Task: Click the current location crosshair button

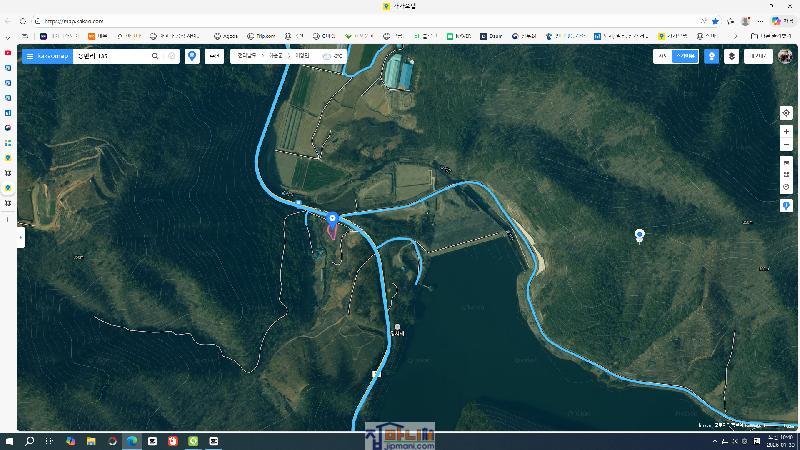Action: pos(786,113)
